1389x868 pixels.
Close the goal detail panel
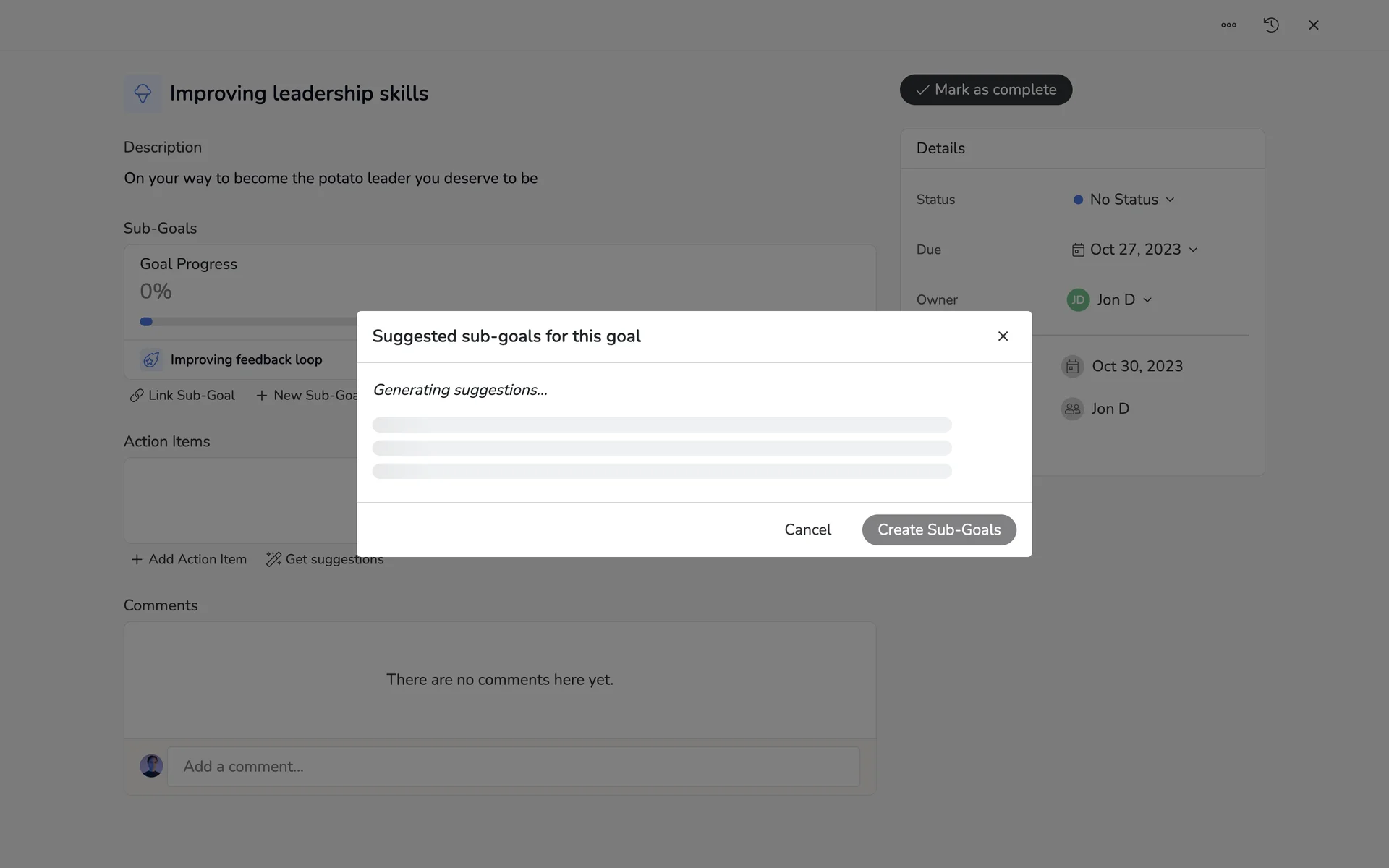(x=1314, y=25)
